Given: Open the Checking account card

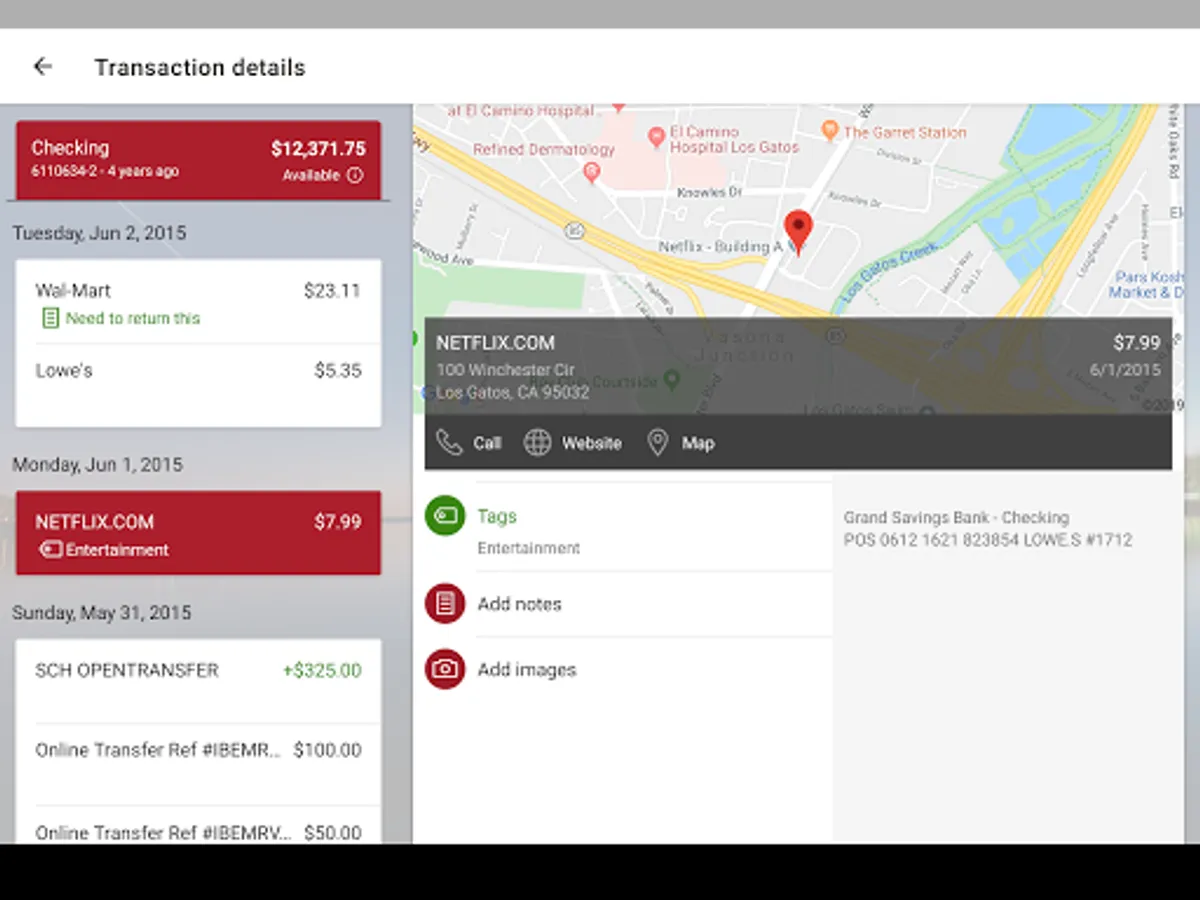Looking at the screenshot, I should [198, 160].
